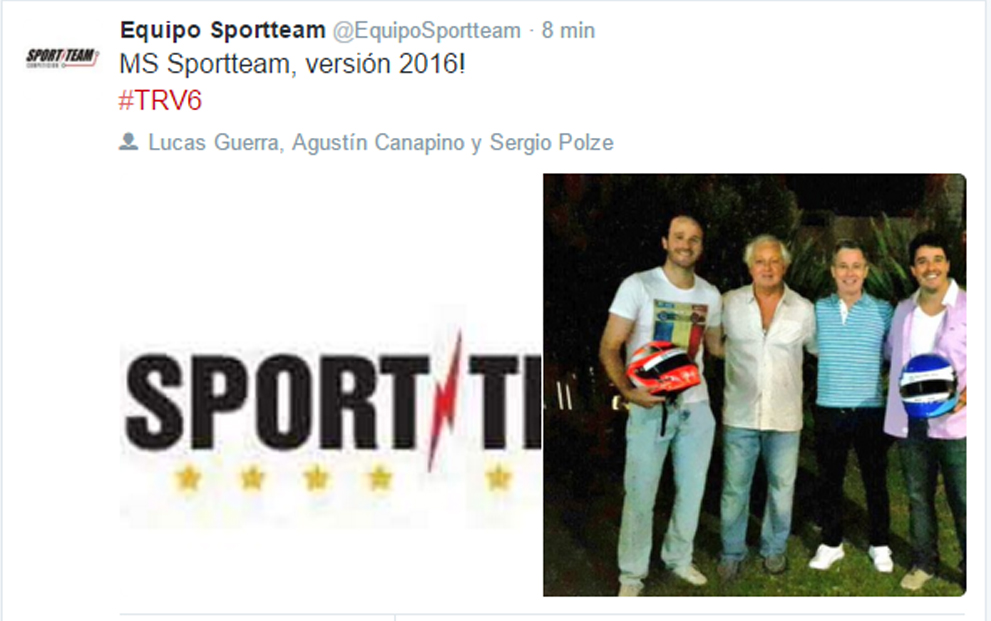Screen dimensions: 991x621
Task: Follow the #TRV6 hashtag
Action: [160, 100]
